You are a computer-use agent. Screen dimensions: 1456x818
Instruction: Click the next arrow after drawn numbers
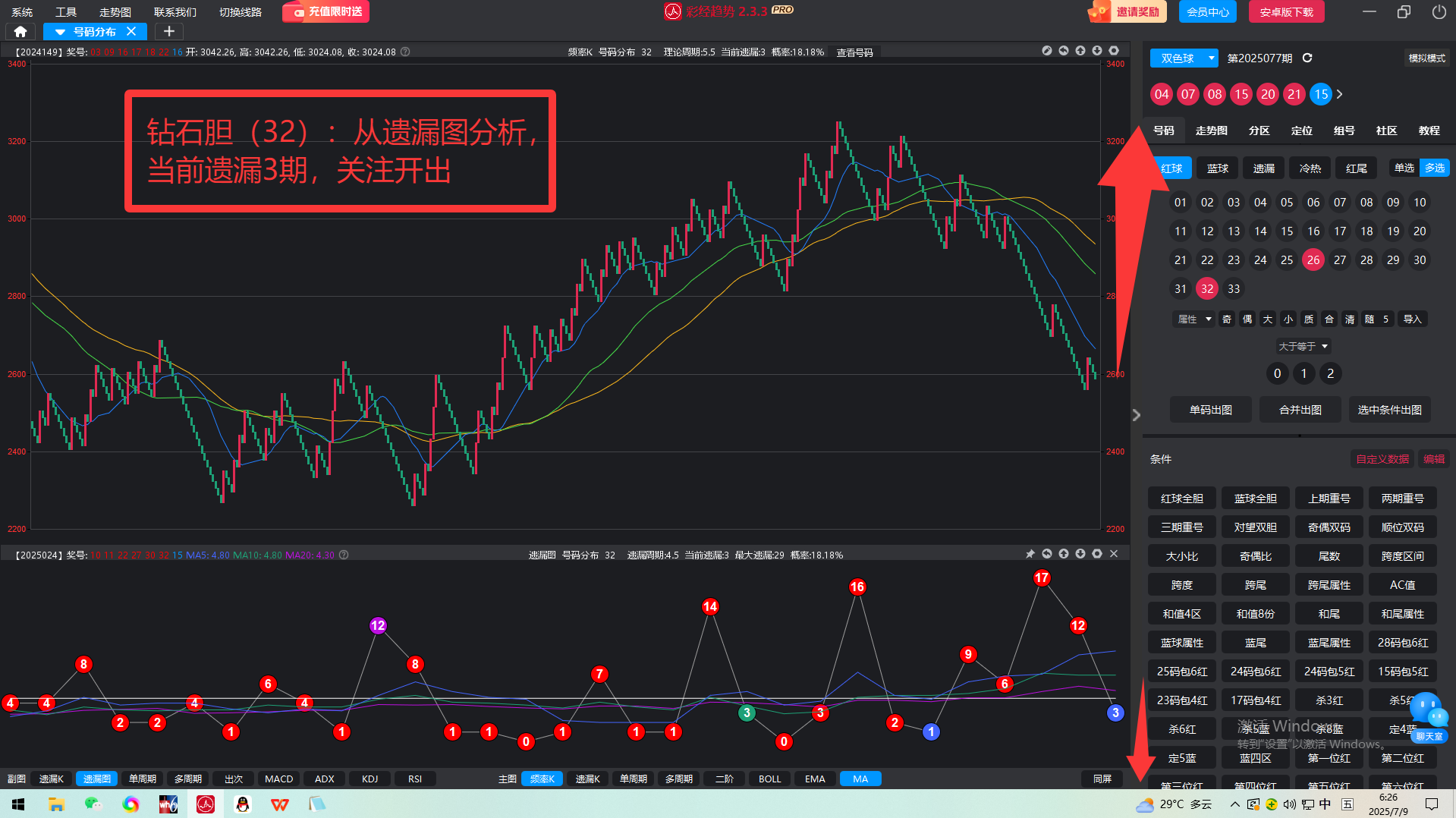tap(1340, 94)
